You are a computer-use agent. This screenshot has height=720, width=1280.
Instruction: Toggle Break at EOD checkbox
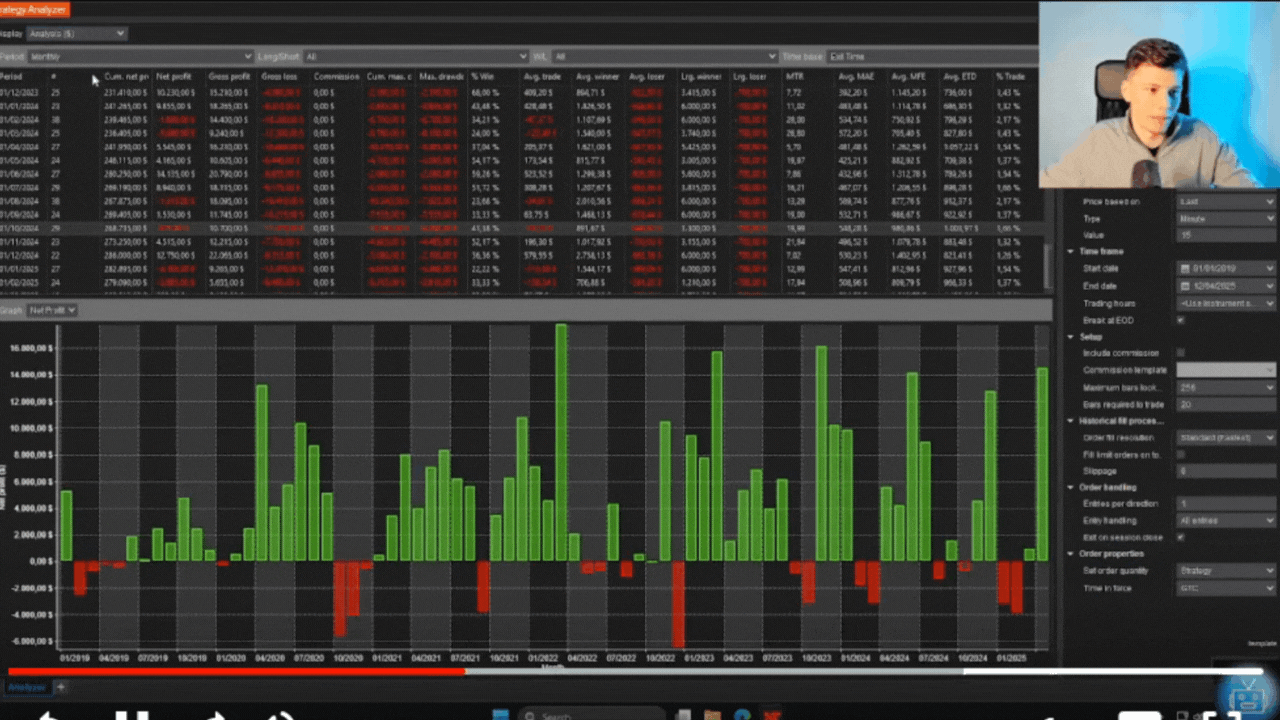click(1181, 320)
